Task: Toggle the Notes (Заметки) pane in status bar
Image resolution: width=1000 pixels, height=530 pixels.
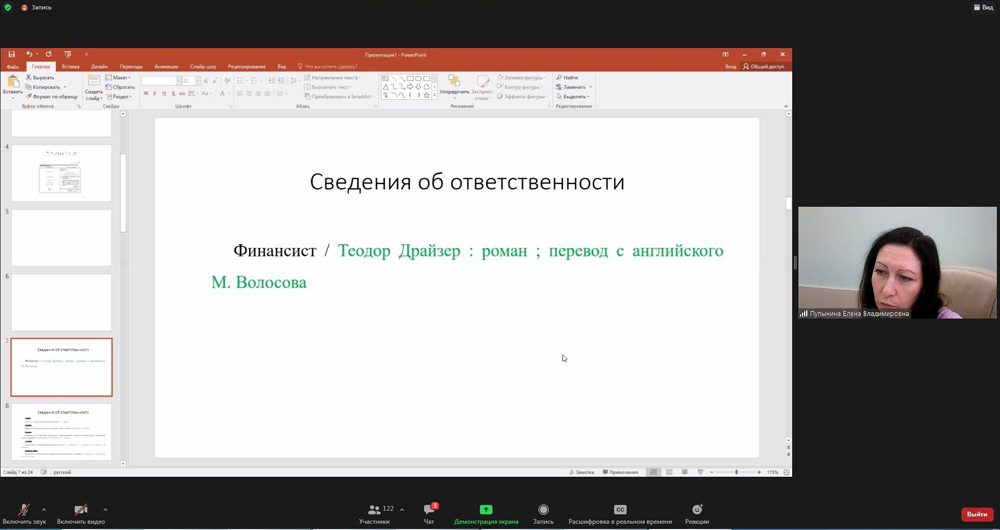Action: coord(582,472)
